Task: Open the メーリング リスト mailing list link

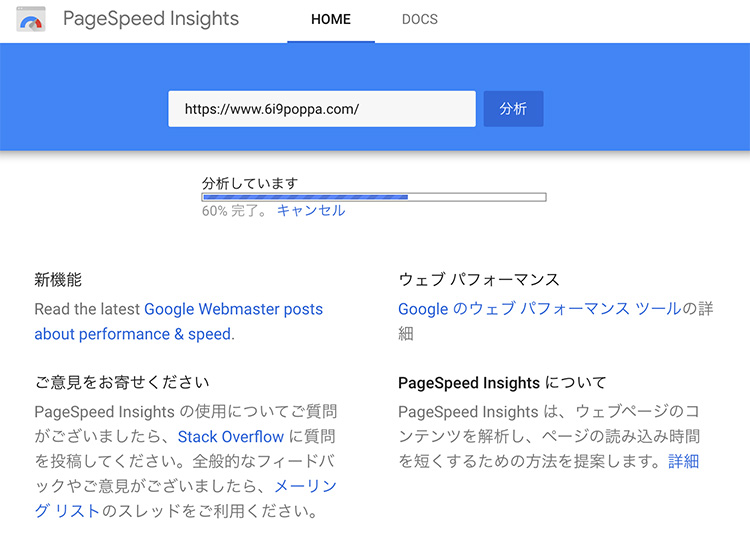Action: point(186,498)
